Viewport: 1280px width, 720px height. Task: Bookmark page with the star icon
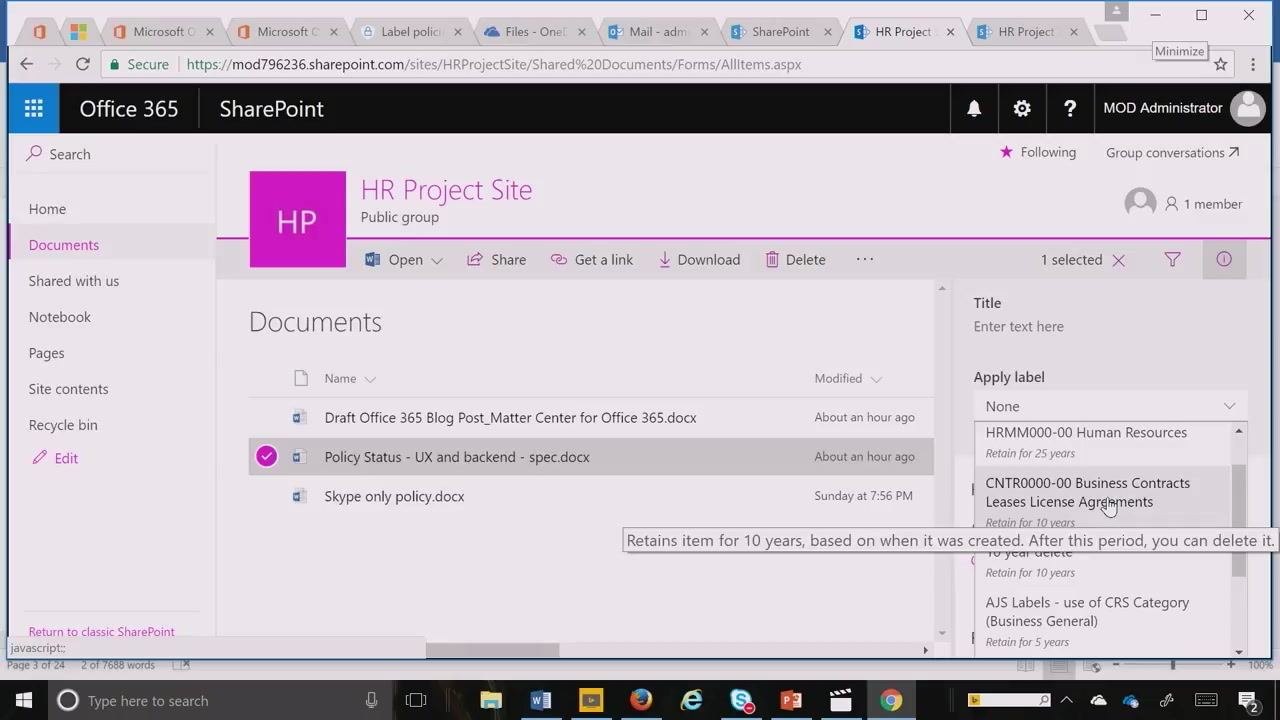1221,64
